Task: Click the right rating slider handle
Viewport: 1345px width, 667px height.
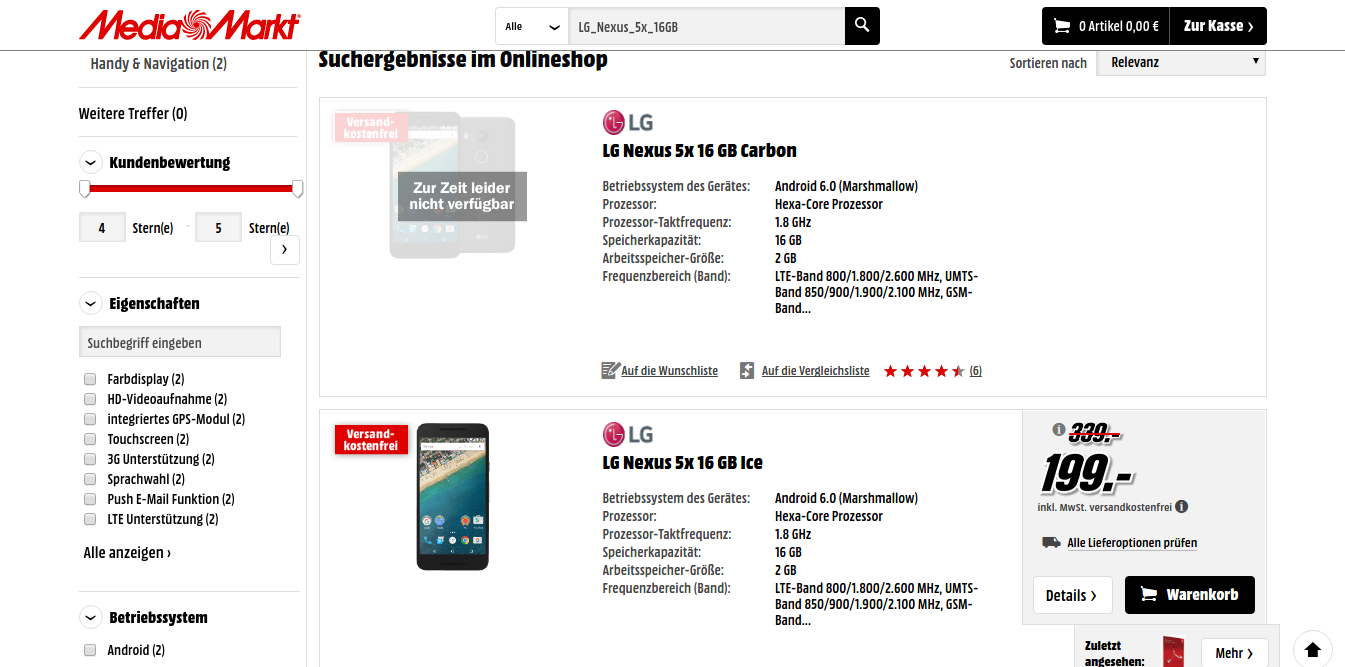Action: coord(297,189)
